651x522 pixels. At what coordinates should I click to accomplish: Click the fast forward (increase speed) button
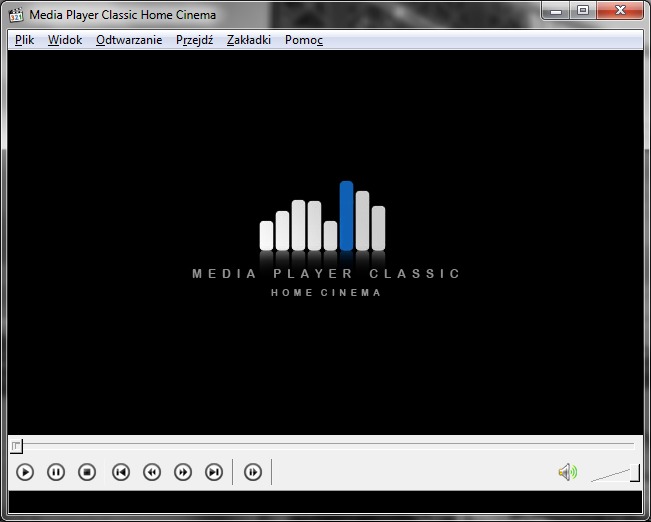pyautogui.click(x=183, y=472)
